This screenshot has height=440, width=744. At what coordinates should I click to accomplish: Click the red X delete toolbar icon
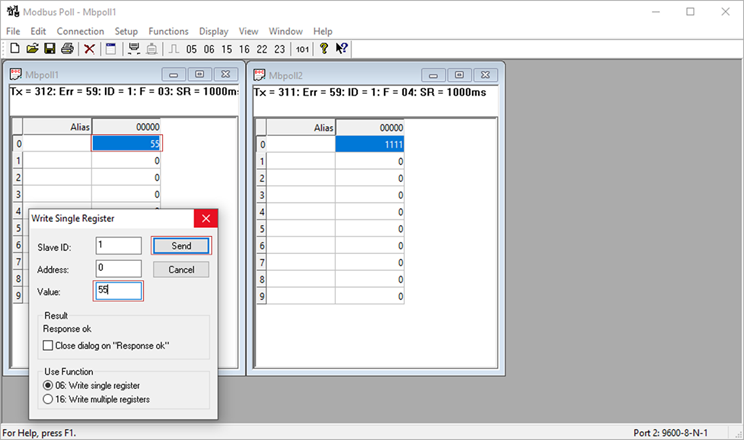click(x=89, y=48)
